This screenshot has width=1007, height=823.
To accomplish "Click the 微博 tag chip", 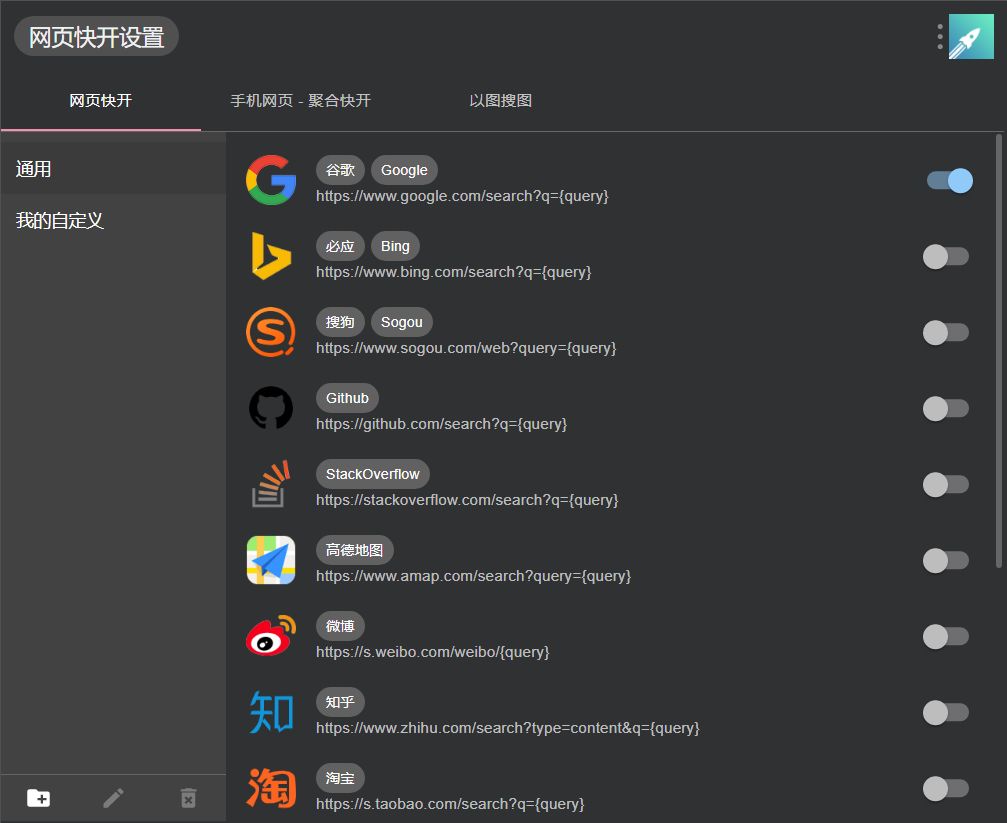I will pos(340,626).
